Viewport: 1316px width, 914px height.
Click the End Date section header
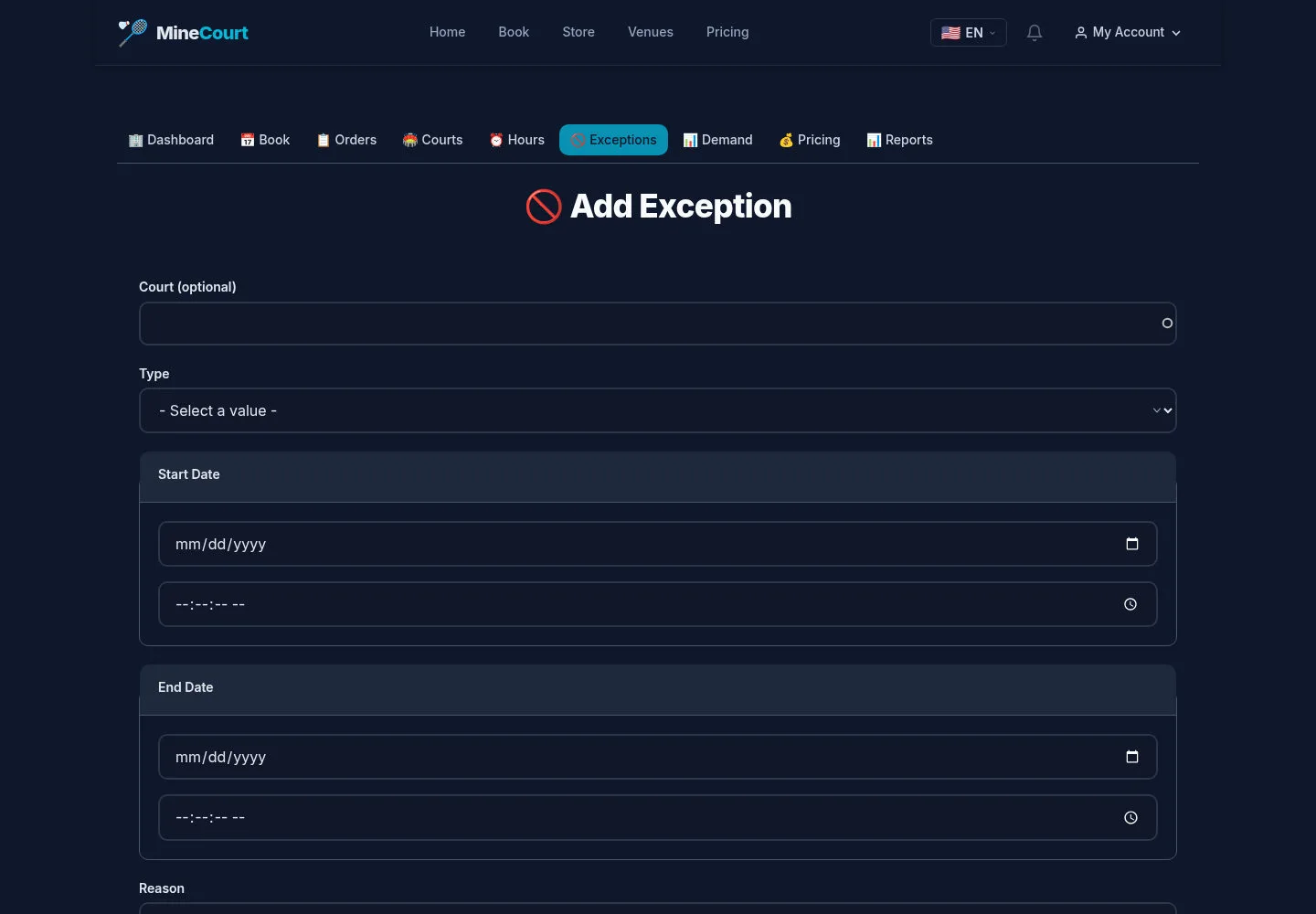(658, 690)
